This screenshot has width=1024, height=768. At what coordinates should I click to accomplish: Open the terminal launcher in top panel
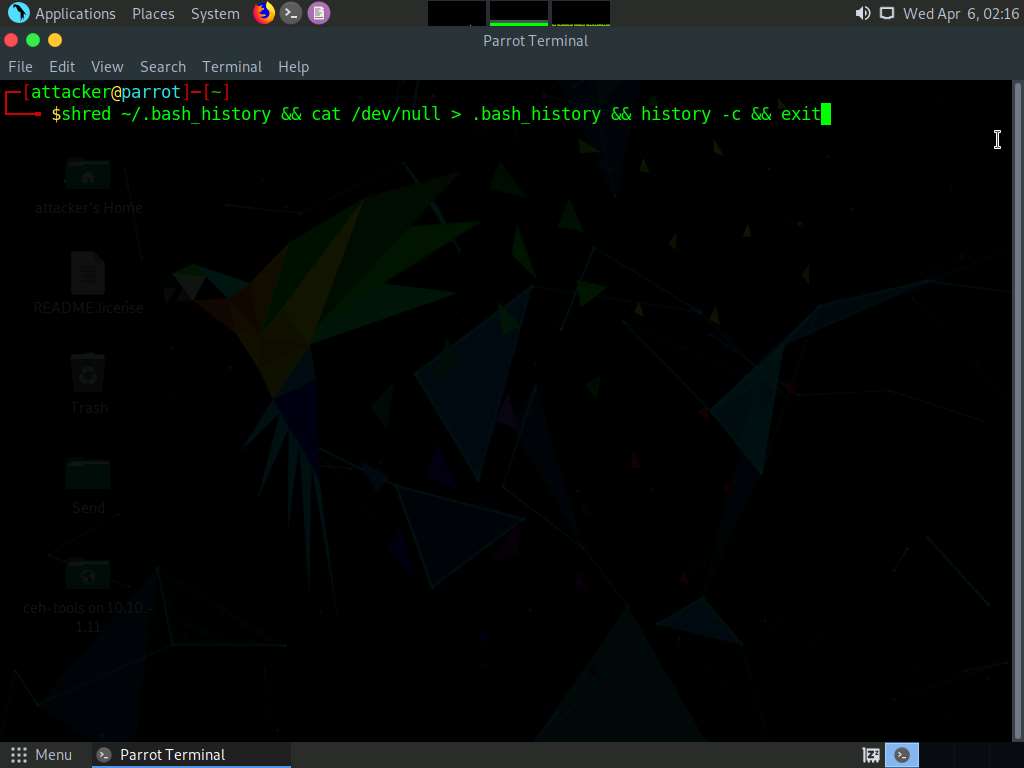pyautogui.click(x=291, y=13)
